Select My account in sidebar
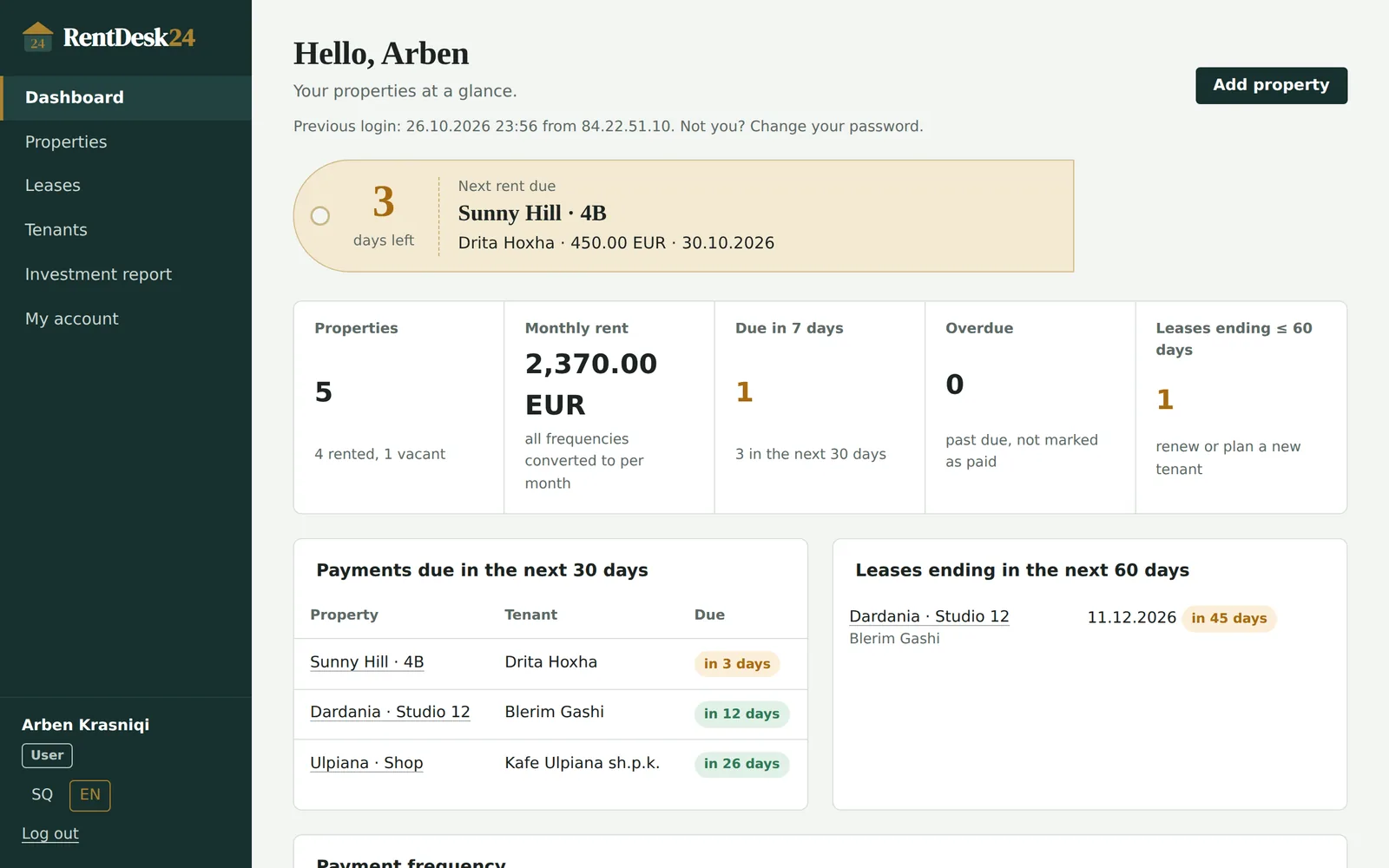Image resolution: width=1389 pixels, height=868 pixels. click(x=126, y=319)
